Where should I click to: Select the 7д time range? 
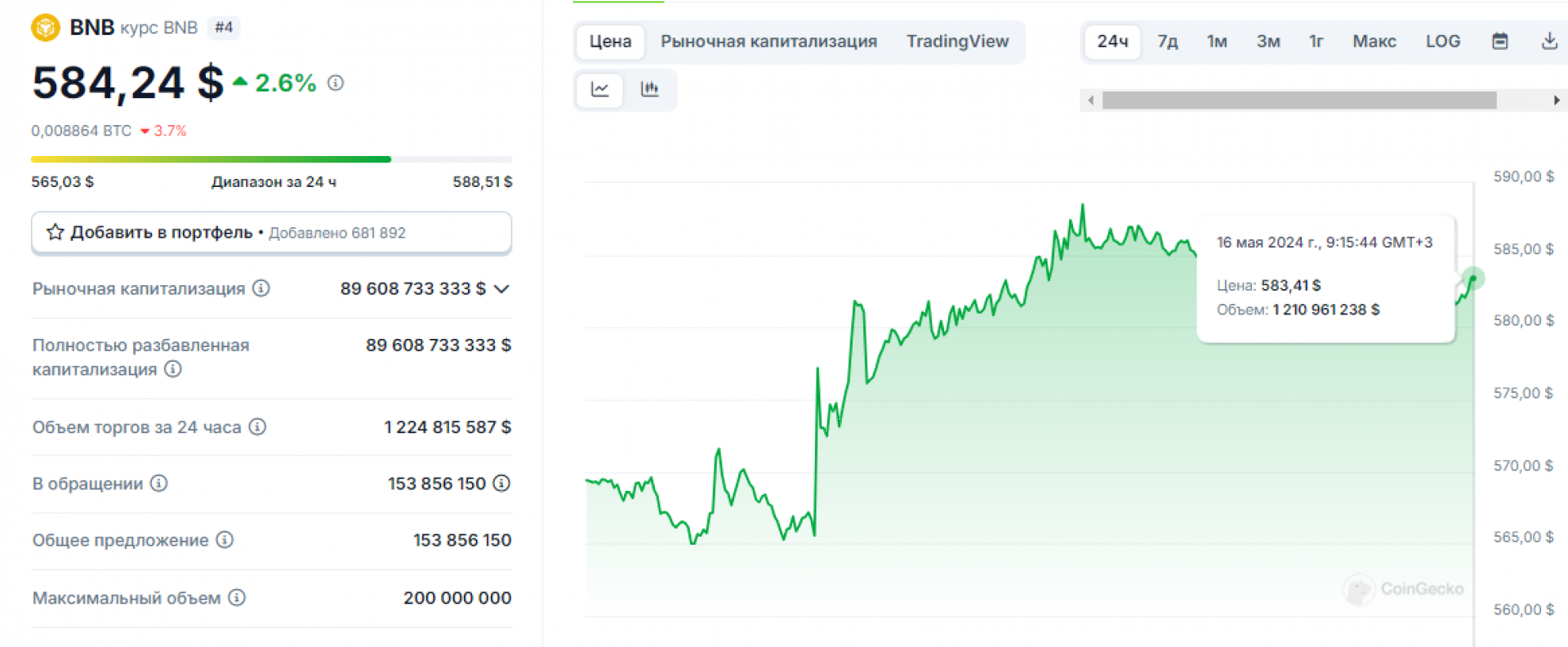[1167, 42]
